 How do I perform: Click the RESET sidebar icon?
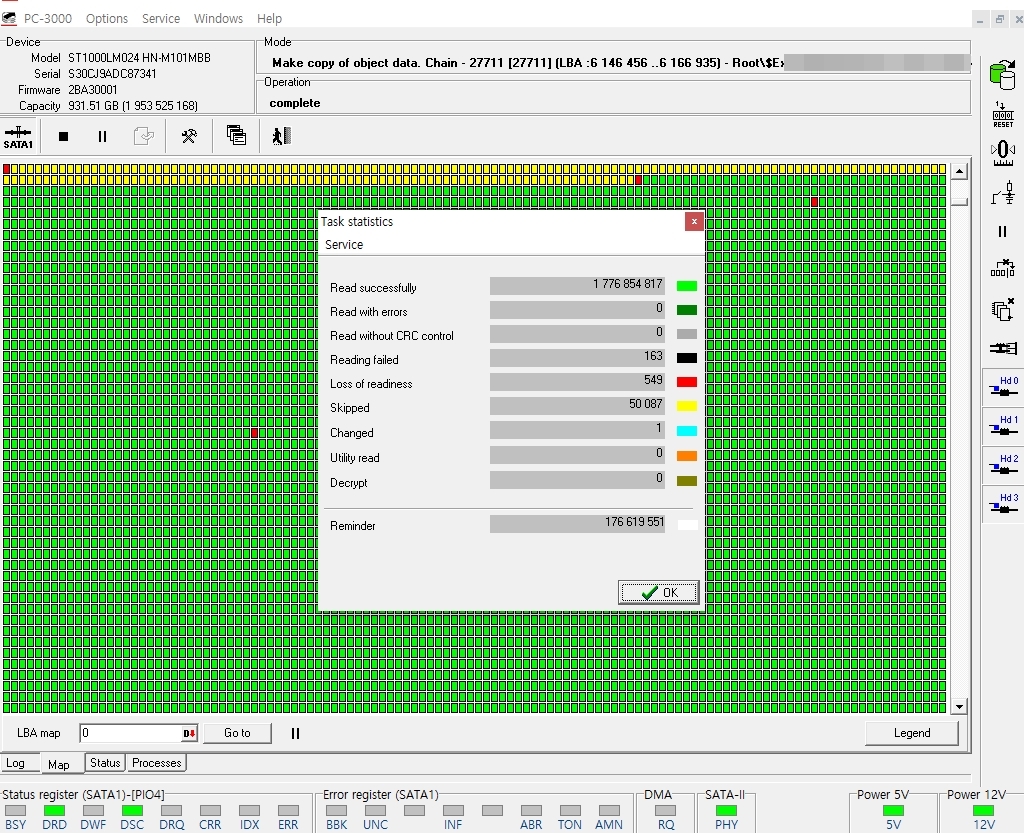pos(1002,114)
